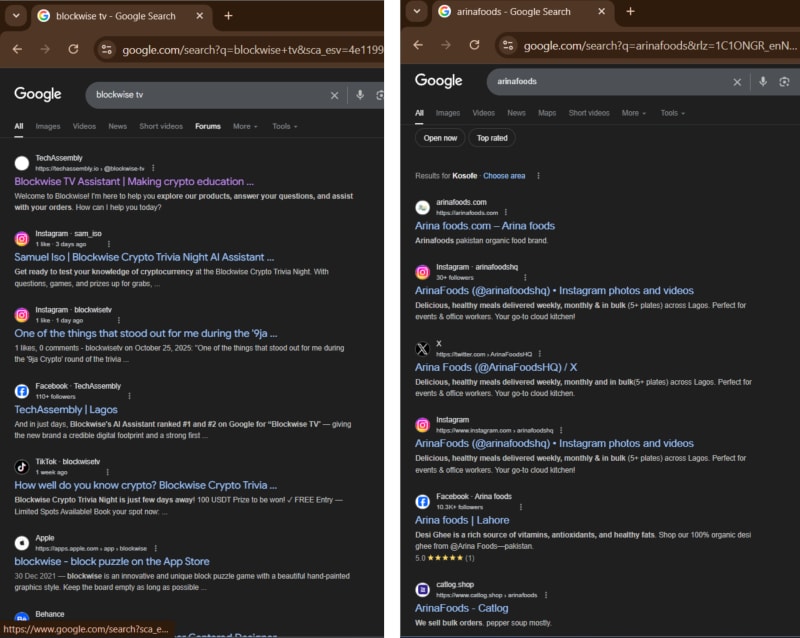The height and width of the screenshot is (638, 800).
Task: Expand More menu in arinafoods results
Action: [x=634, y=113]
